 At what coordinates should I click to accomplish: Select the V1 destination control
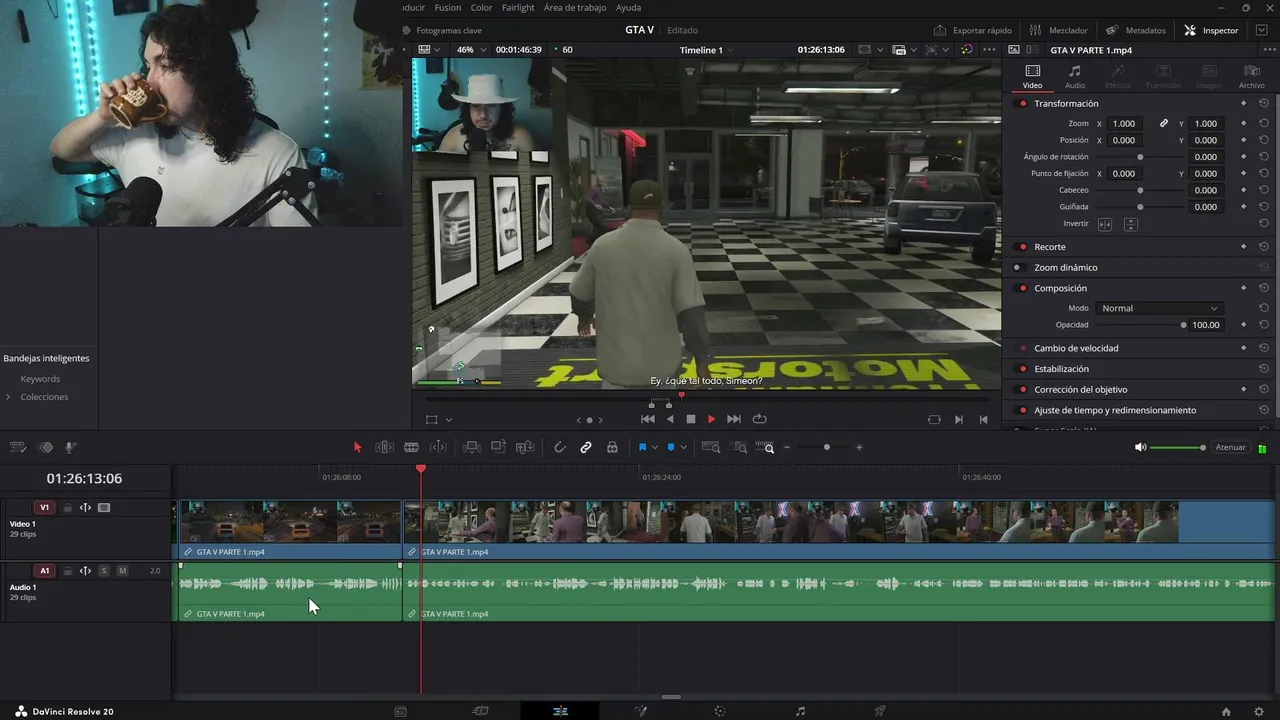click(x=44, y=508)
